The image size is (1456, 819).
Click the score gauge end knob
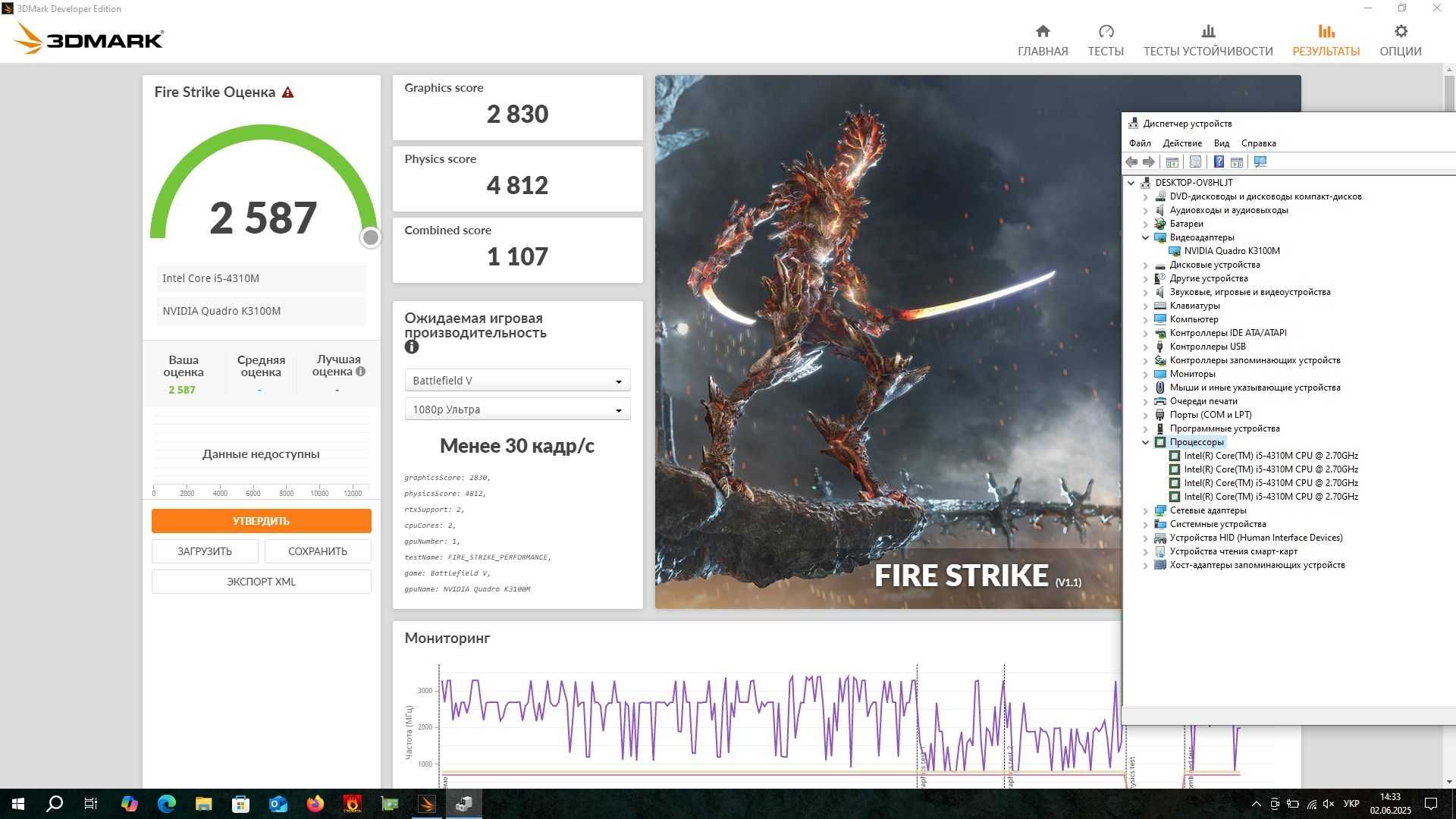370,238
